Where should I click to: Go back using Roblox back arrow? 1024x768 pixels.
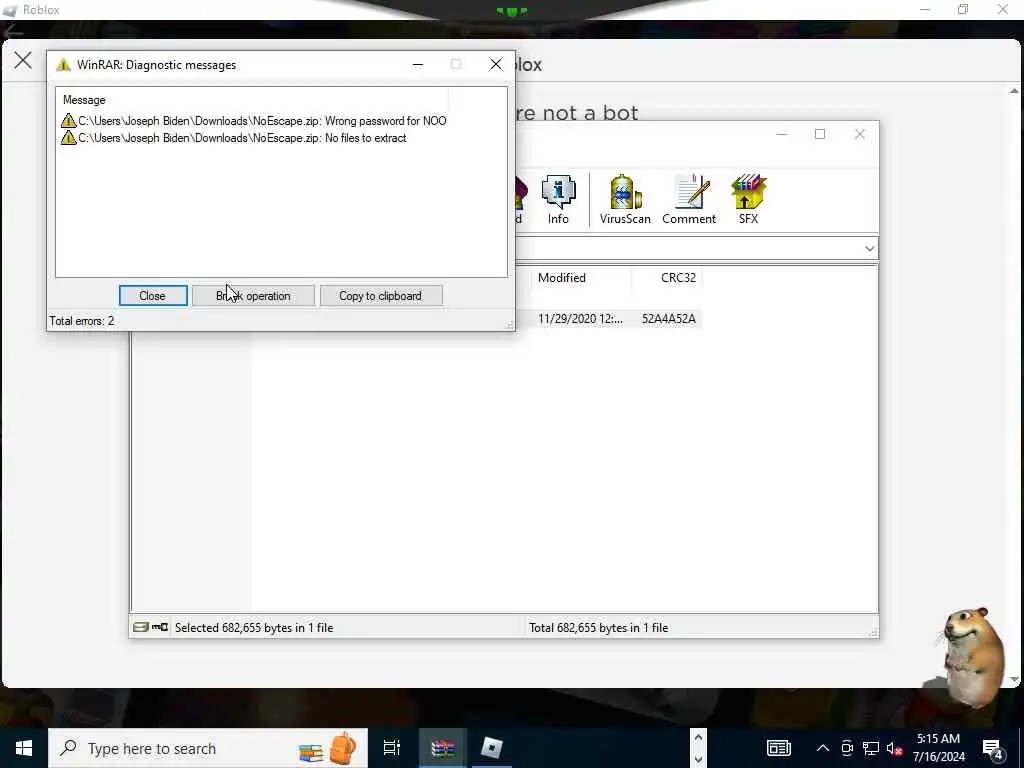(x=13, y=31)
